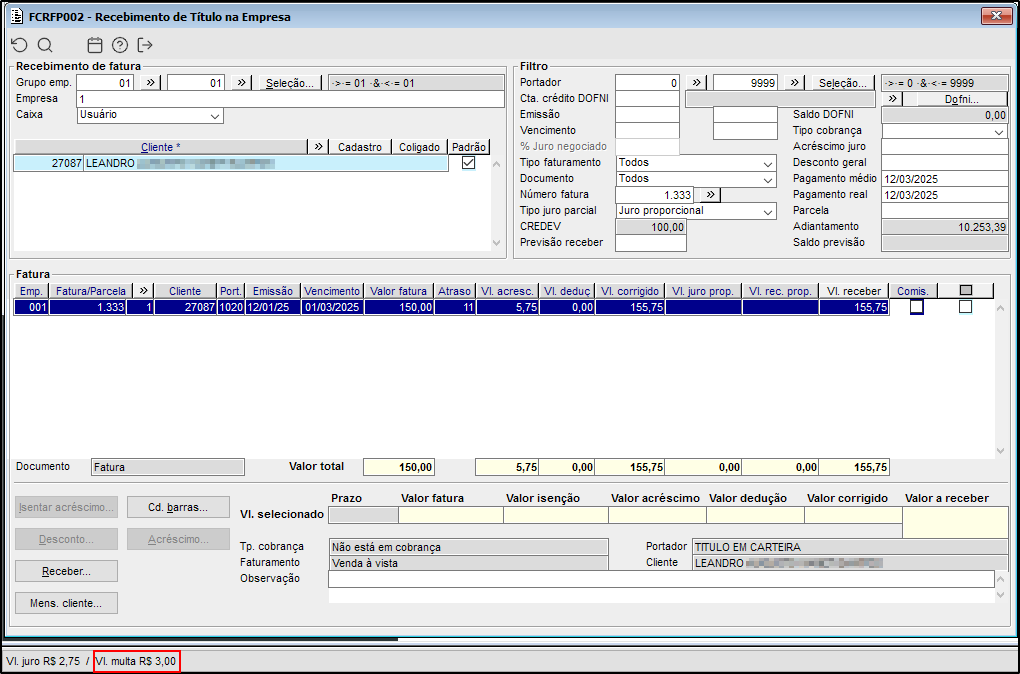Click the Desconto geral input field
Image resolution: width=1020 pixels, height=674 pixels.
point(945,163)
